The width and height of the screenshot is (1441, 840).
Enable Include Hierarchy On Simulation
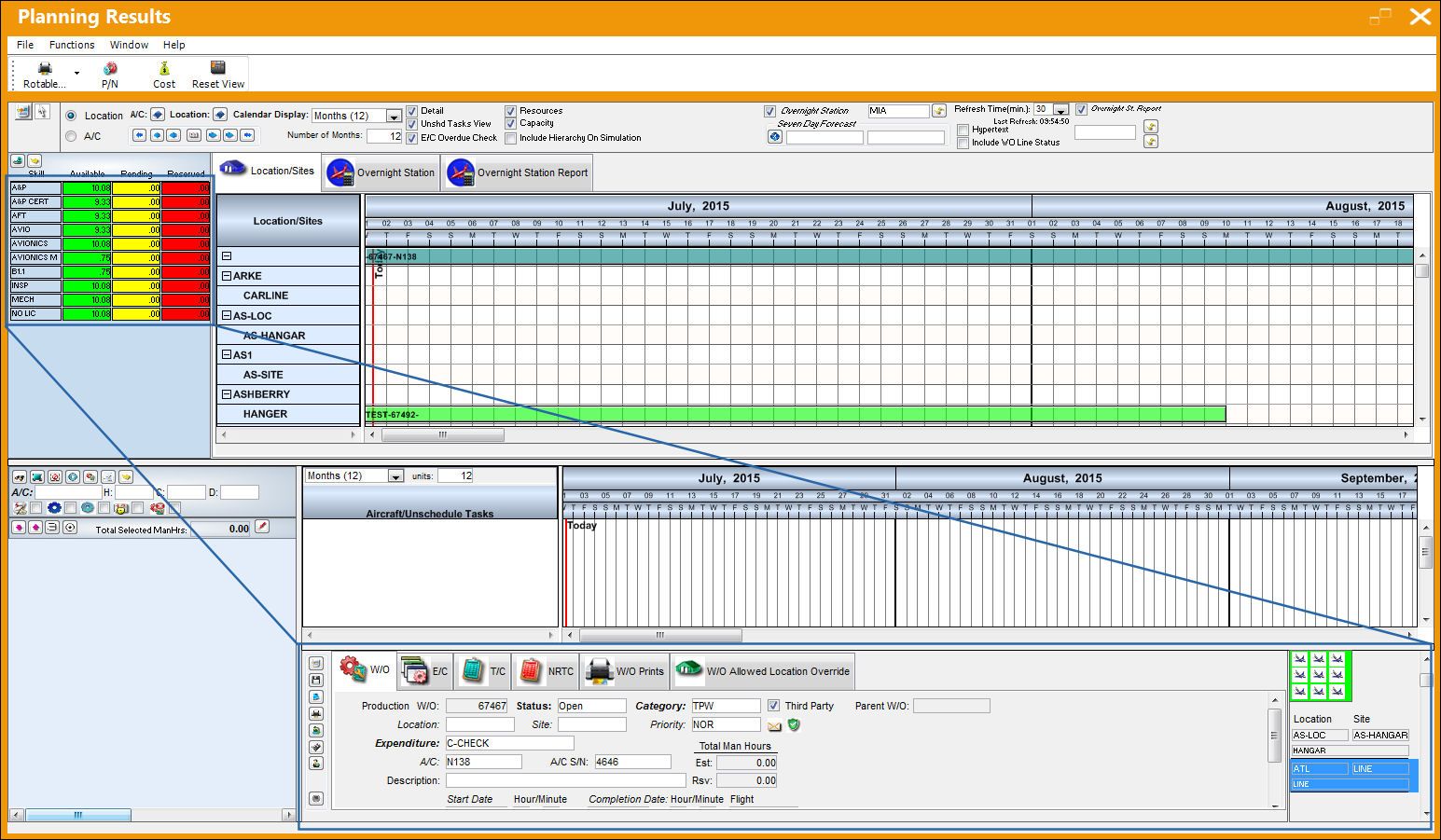pos(510,138)
